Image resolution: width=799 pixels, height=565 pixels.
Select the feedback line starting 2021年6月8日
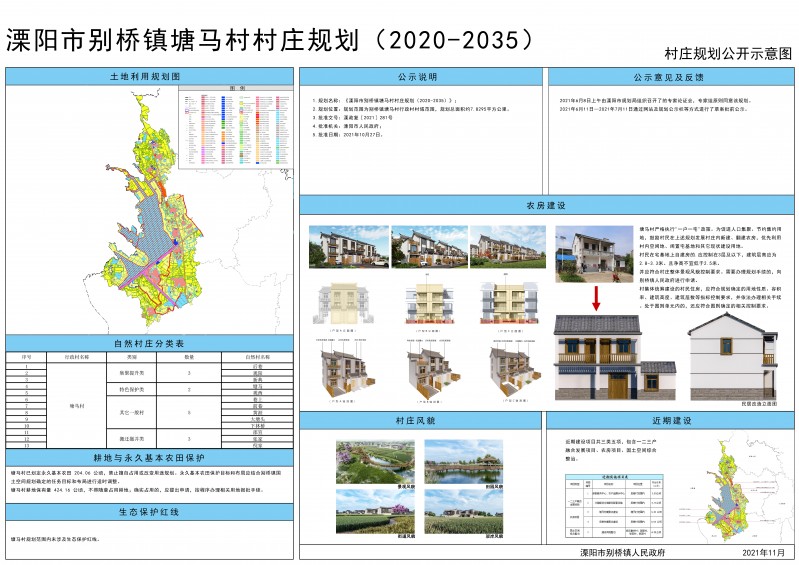tap(655, 101)
